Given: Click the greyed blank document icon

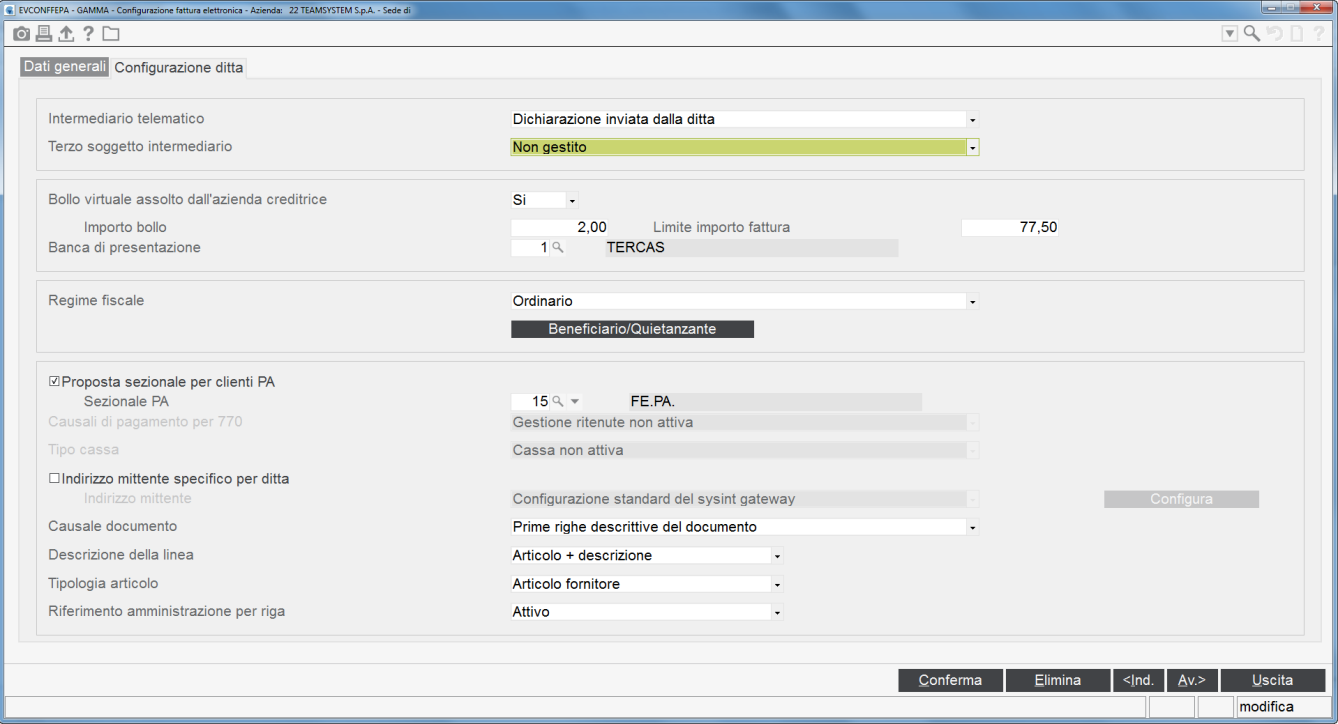Looking at the screenshot, I should pos(1296,34).
